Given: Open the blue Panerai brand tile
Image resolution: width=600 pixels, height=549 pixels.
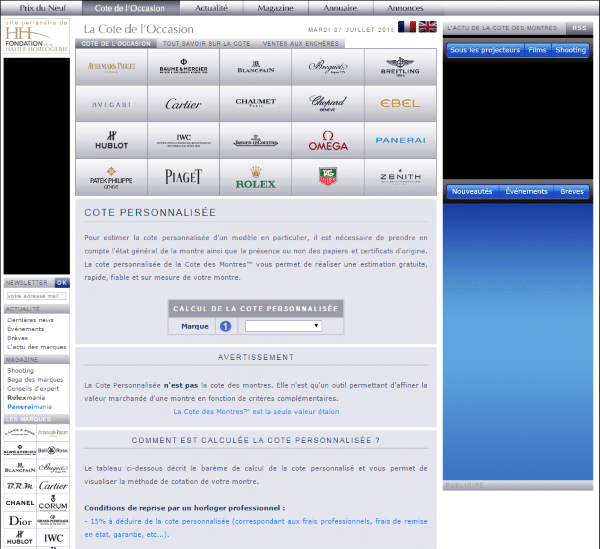Looking at the screenshot, I should (400, 140).
